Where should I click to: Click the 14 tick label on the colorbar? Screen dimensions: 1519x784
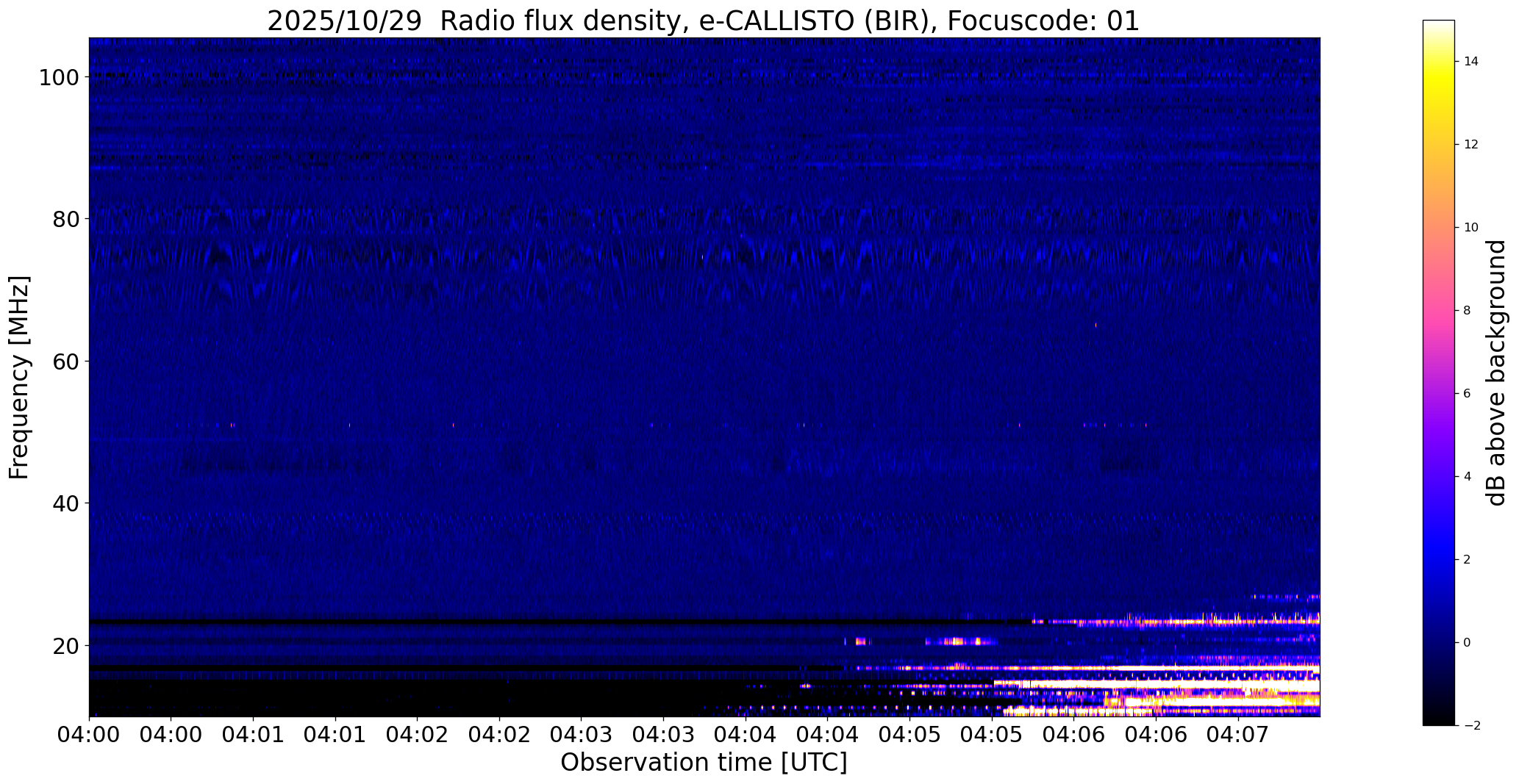click(1471, 61)
